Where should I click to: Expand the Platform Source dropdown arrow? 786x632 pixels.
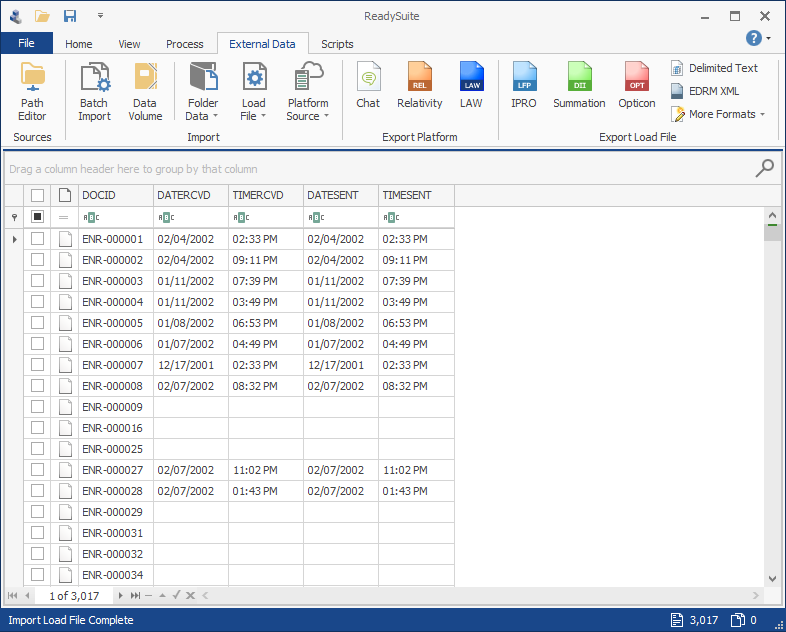[326, 116]
